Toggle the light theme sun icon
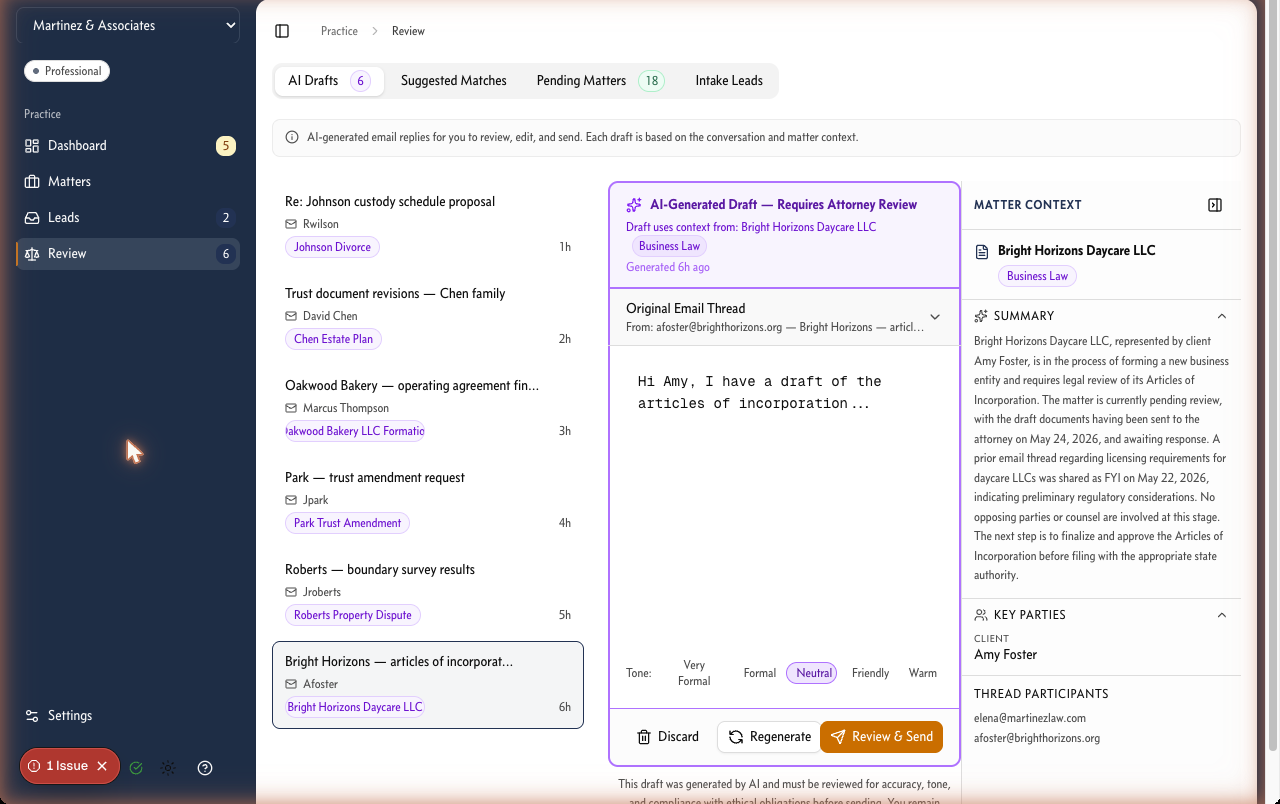Screen dimensions: 1280x804 (x=168, y=768)
